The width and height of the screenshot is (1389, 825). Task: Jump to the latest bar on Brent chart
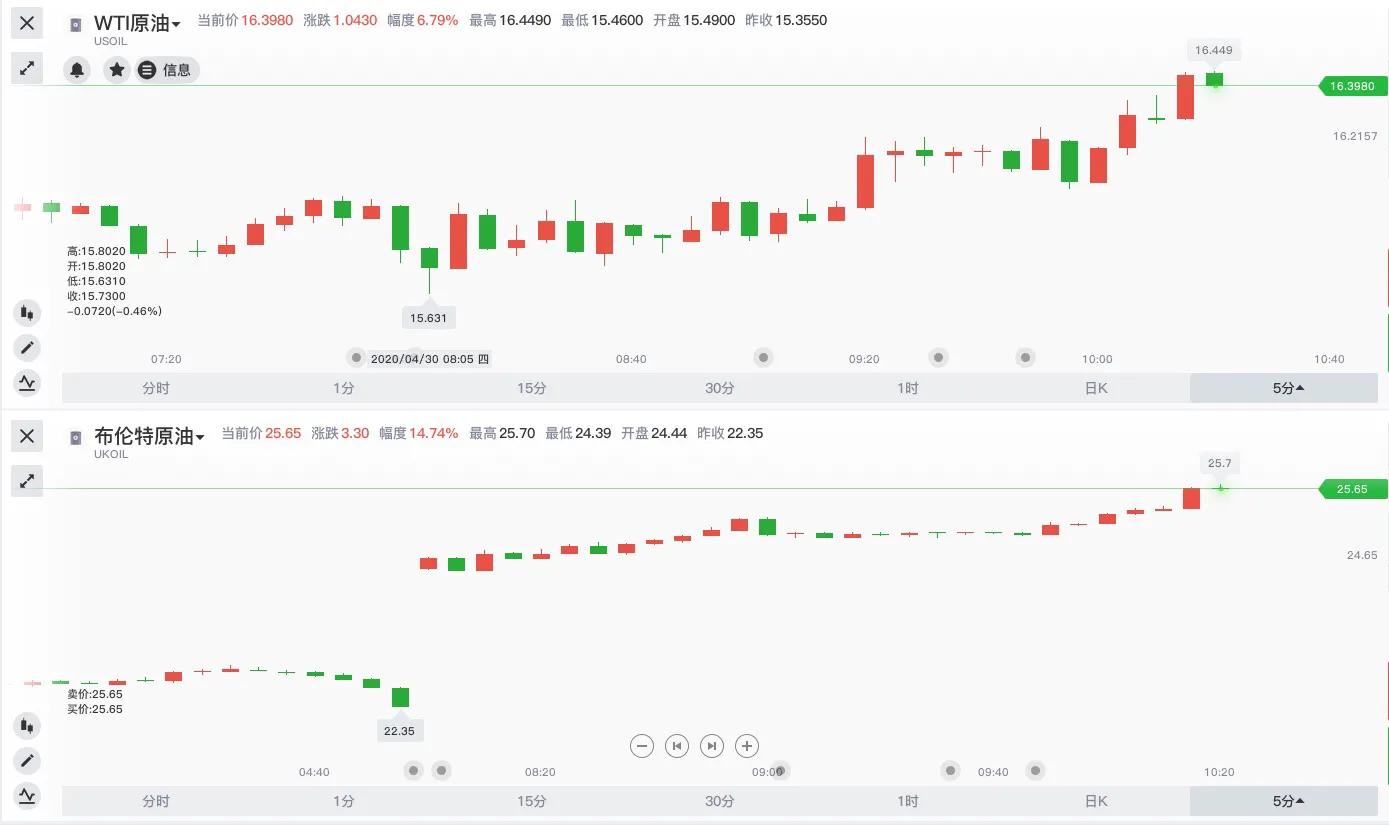(712, 745)
